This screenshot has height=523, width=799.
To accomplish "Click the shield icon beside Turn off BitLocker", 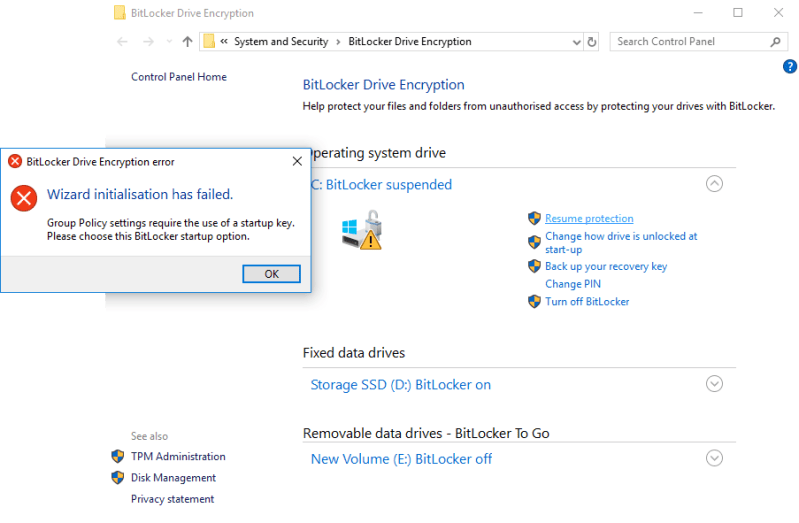I will click(534, 301).
